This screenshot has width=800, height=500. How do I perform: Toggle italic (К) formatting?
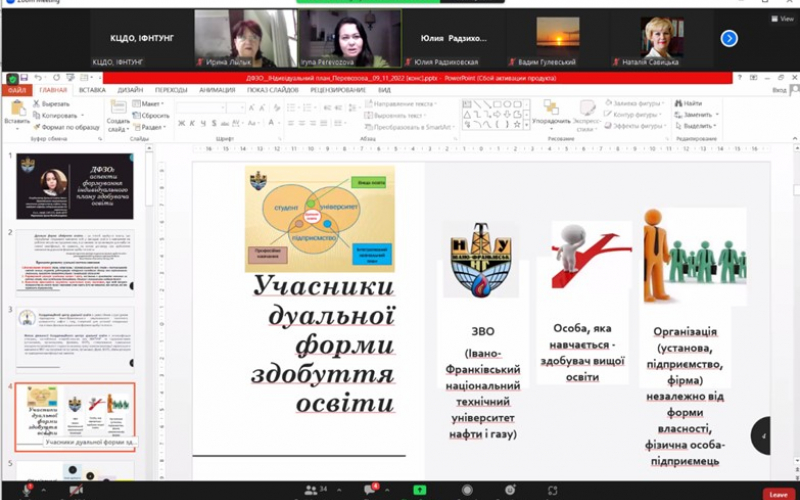192,123
